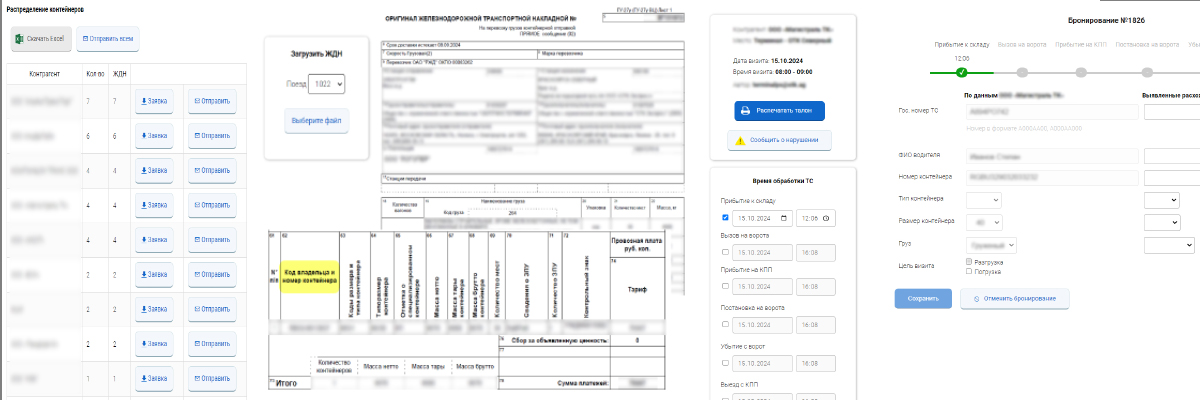Screen dimensions: 1200x400
Task: Enable the Погрузка visit purpose checkbox
Action: 970,271
